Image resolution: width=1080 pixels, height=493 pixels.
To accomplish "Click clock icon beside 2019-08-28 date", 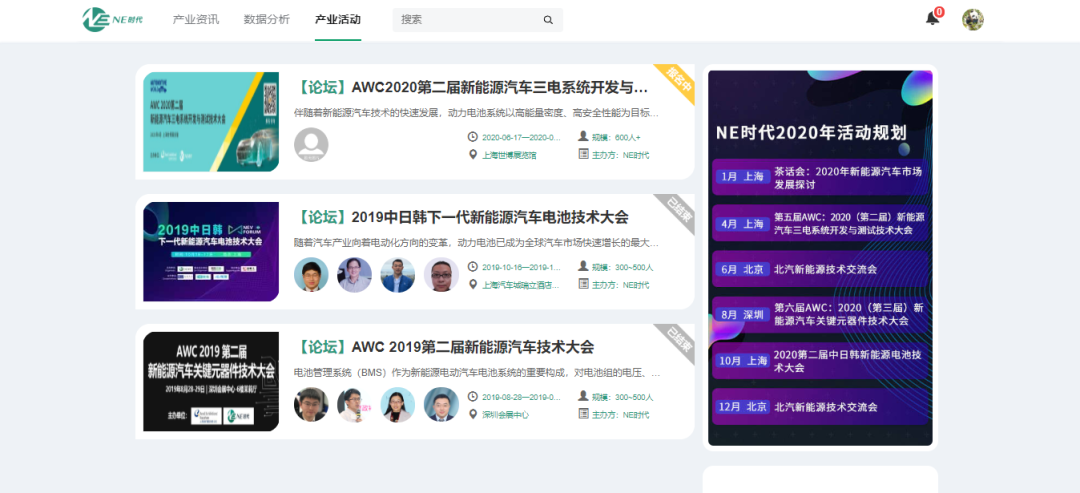I will (472, 397).
